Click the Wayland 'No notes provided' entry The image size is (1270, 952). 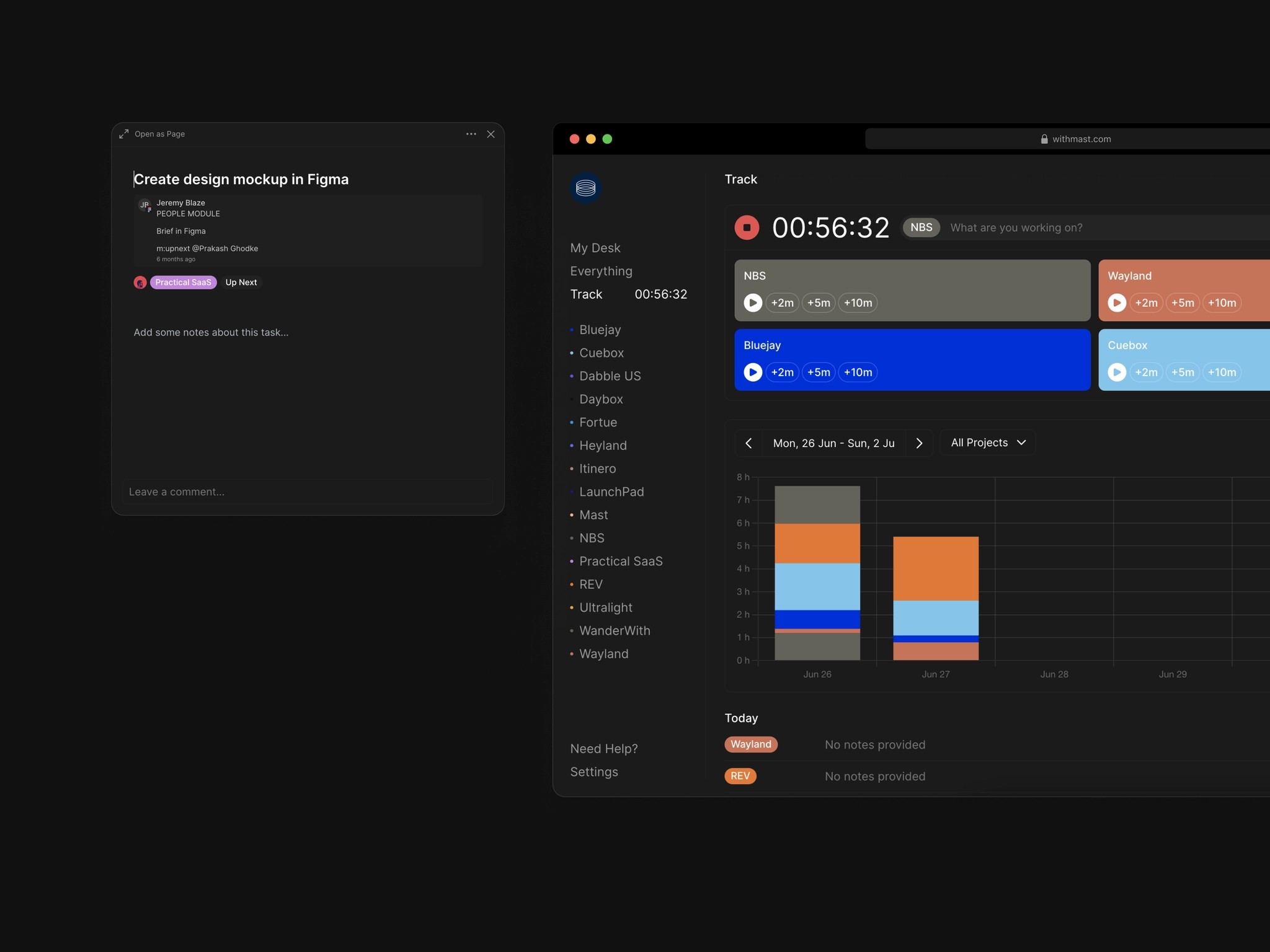[875, 745]
